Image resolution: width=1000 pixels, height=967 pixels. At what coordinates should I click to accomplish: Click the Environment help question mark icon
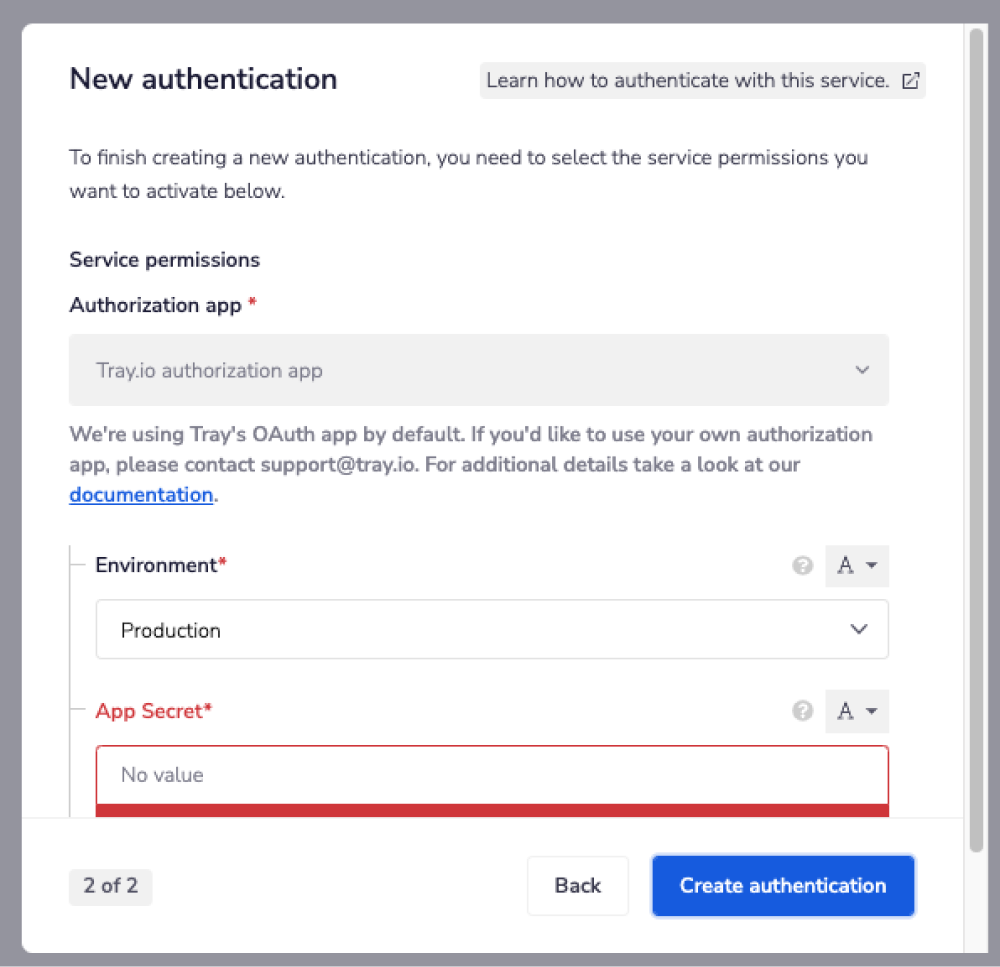(803, 565)
